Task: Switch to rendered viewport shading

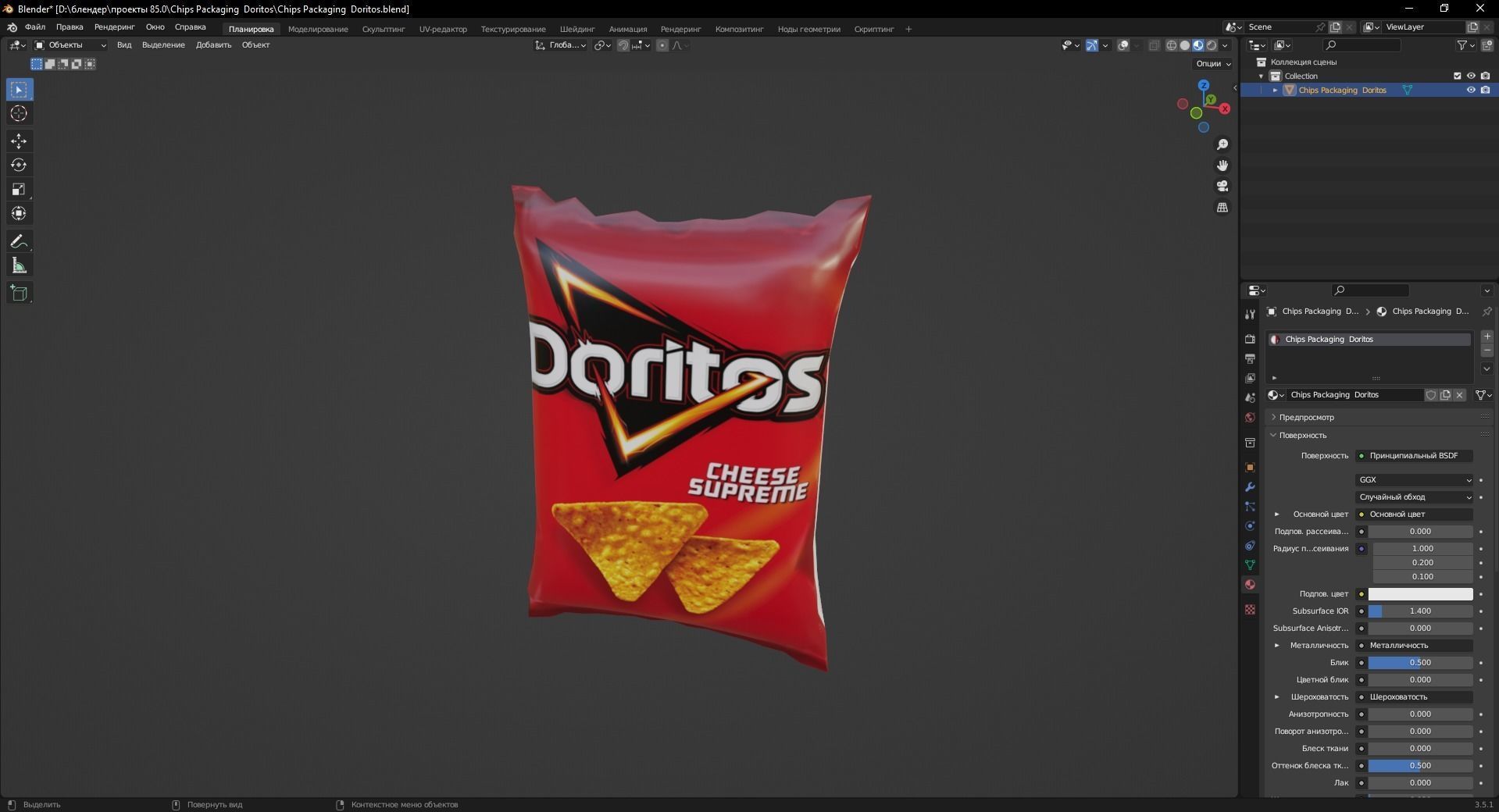Action: [x=1212, y=45]
